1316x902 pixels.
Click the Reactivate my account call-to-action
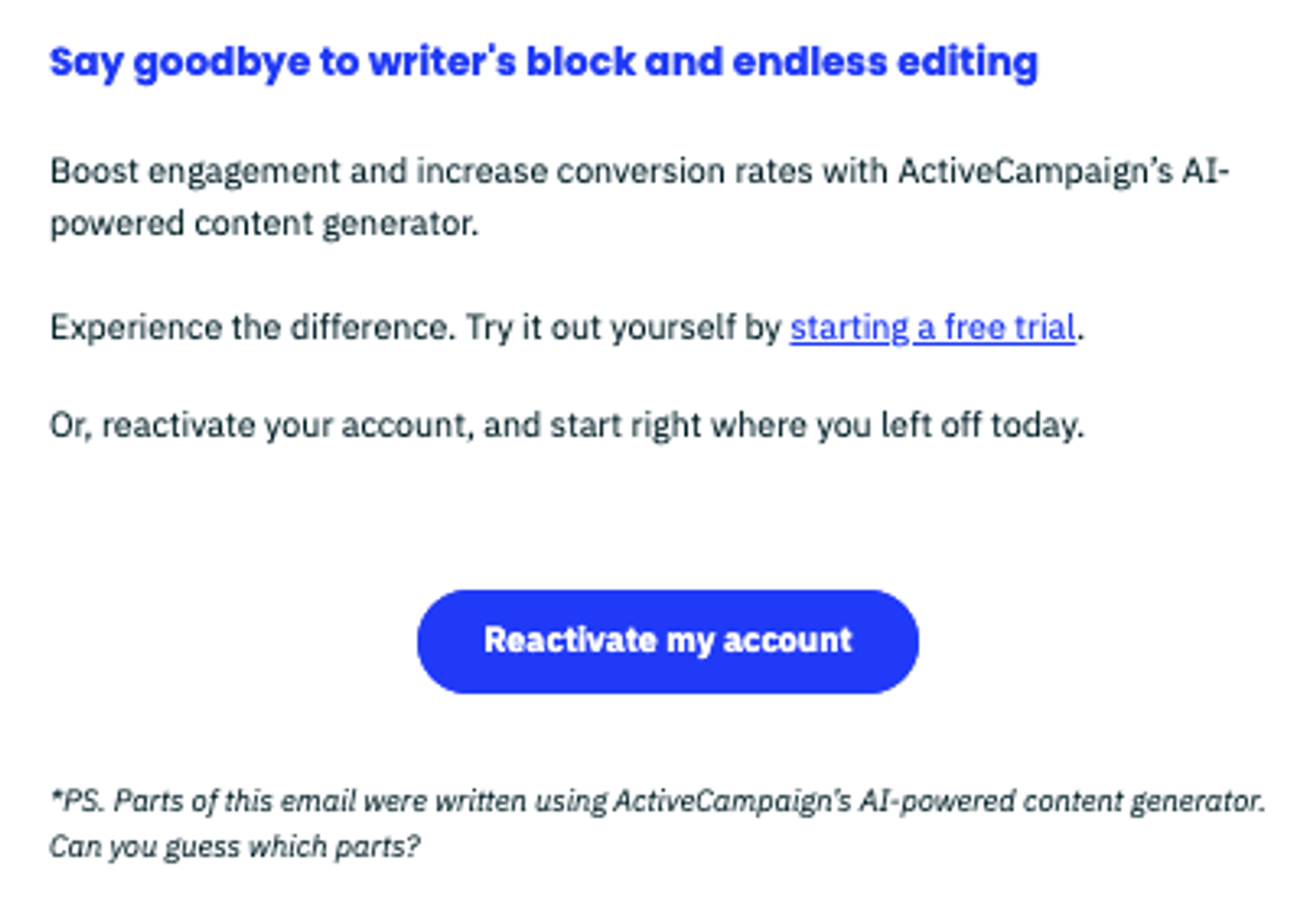668,641
